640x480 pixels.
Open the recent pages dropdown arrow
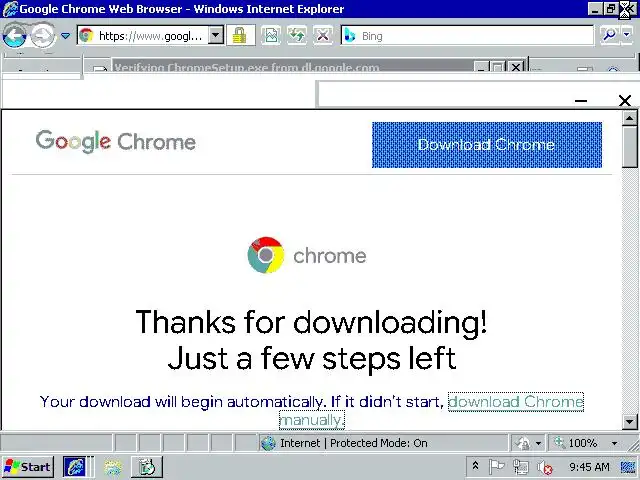[65, 36]
